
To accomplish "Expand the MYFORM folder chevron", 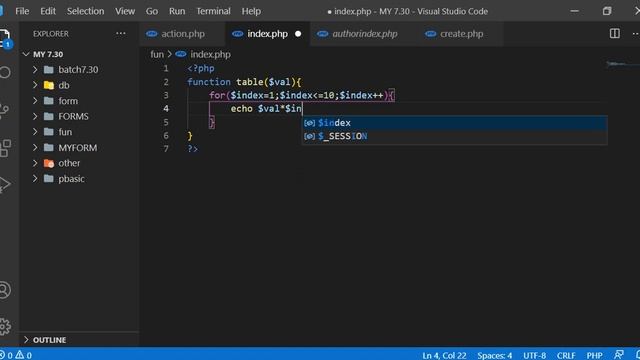I will coord(35,147).
